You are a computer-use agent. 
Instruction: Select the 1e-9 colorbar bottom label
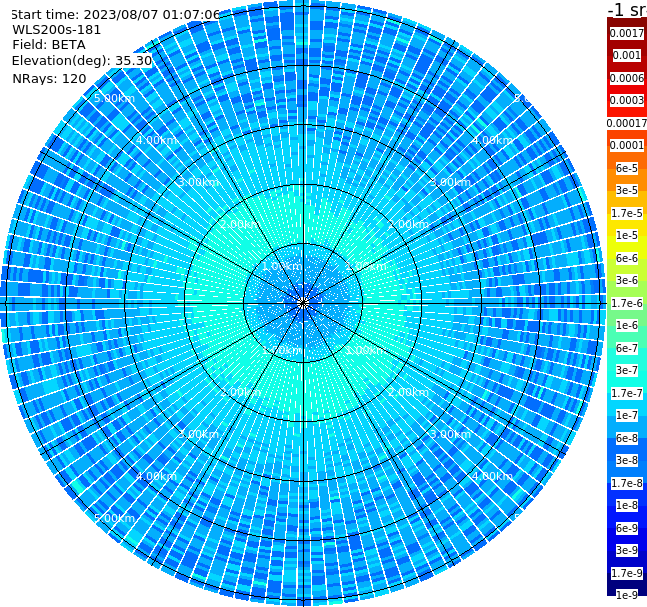pyautogui.click(x=627, y=595)
